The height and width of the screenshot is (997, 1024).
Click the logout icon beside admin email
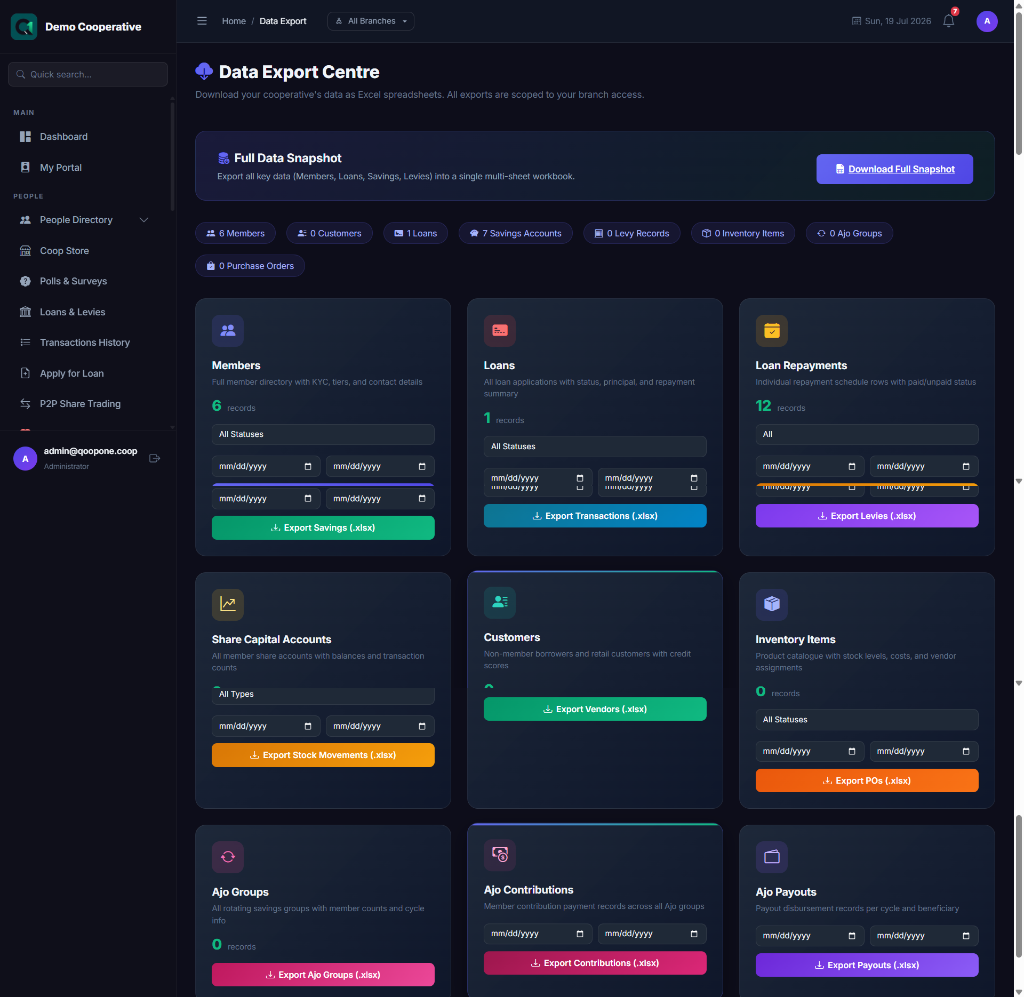[155, 458]
